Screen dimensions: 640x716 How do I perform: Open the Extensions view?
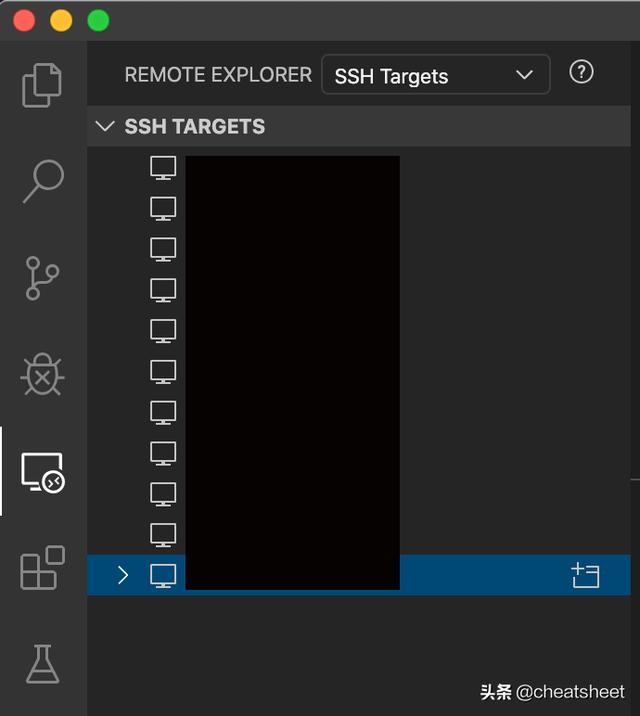click(42, 568)
